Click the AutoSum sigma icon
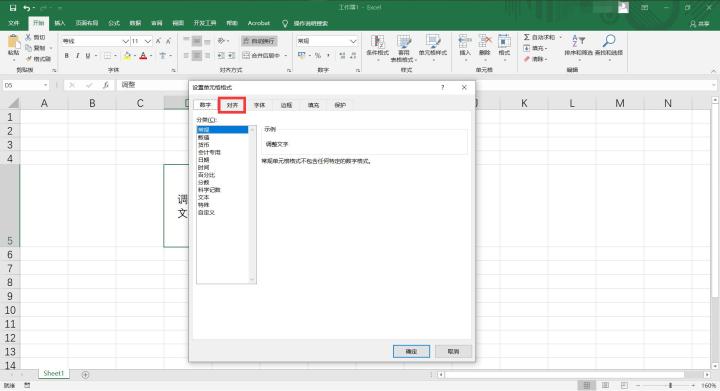This screenshot has width=720, height=391. click(527, 37)
